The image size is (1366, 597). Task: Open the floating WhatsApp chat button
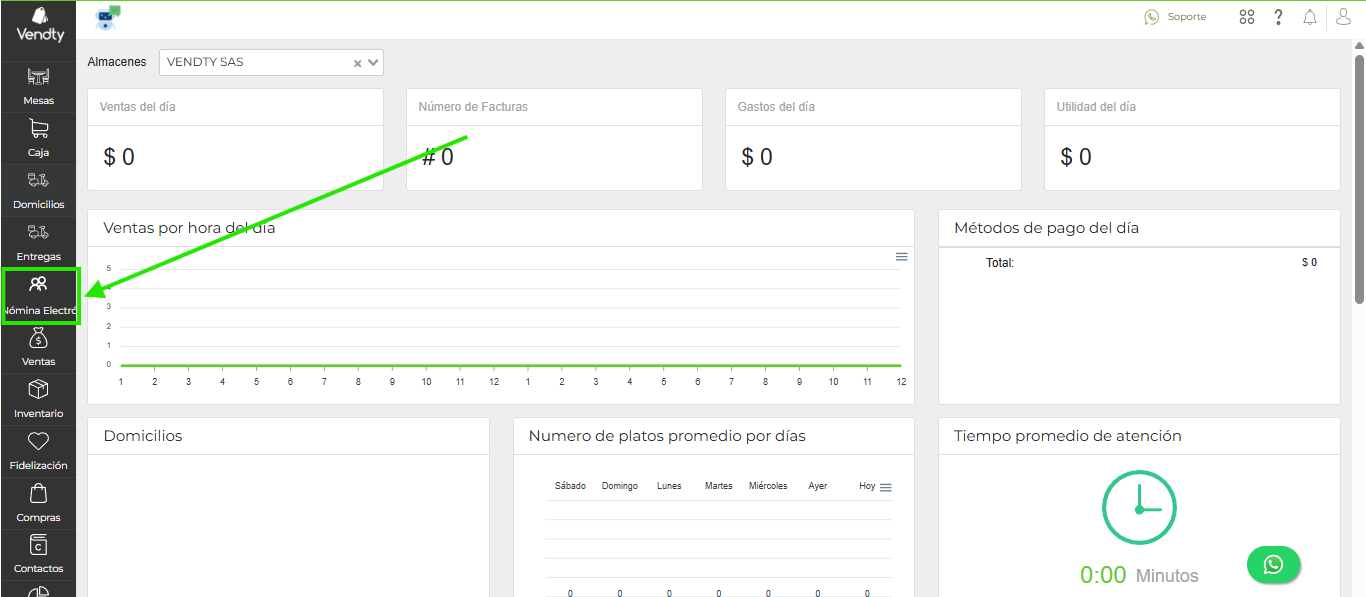(1273, 564)
